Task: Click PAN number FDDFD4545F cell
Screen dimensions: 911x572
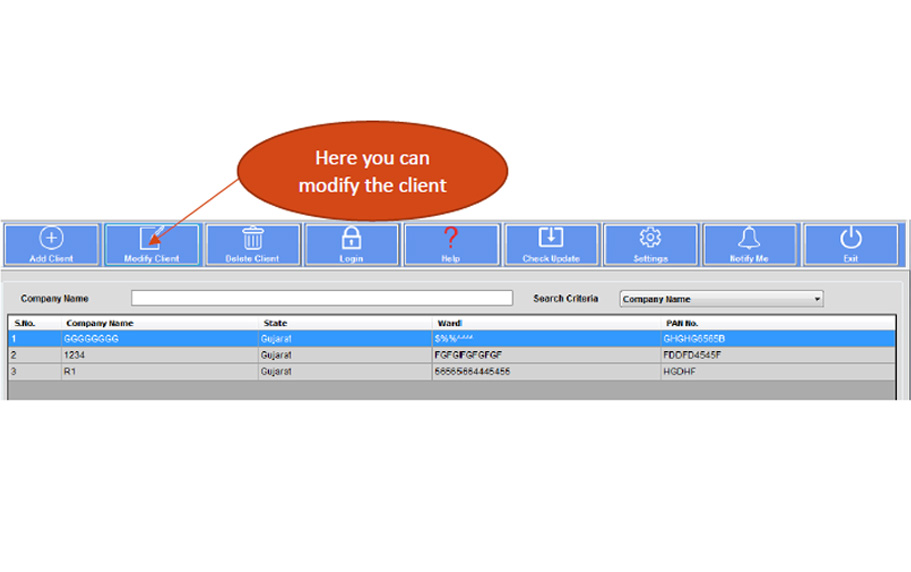Action: tap(692, 355)
